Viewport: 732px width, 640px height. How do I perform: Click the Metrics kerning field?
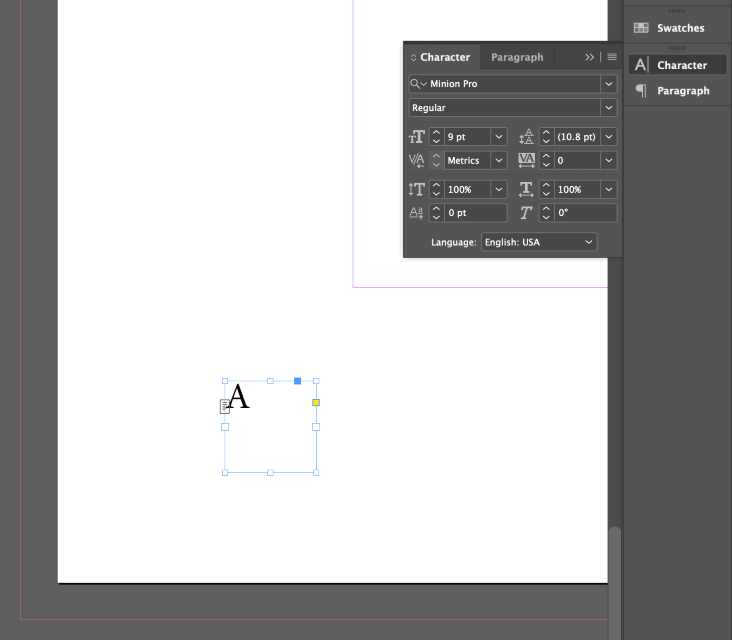pos(467,161)
